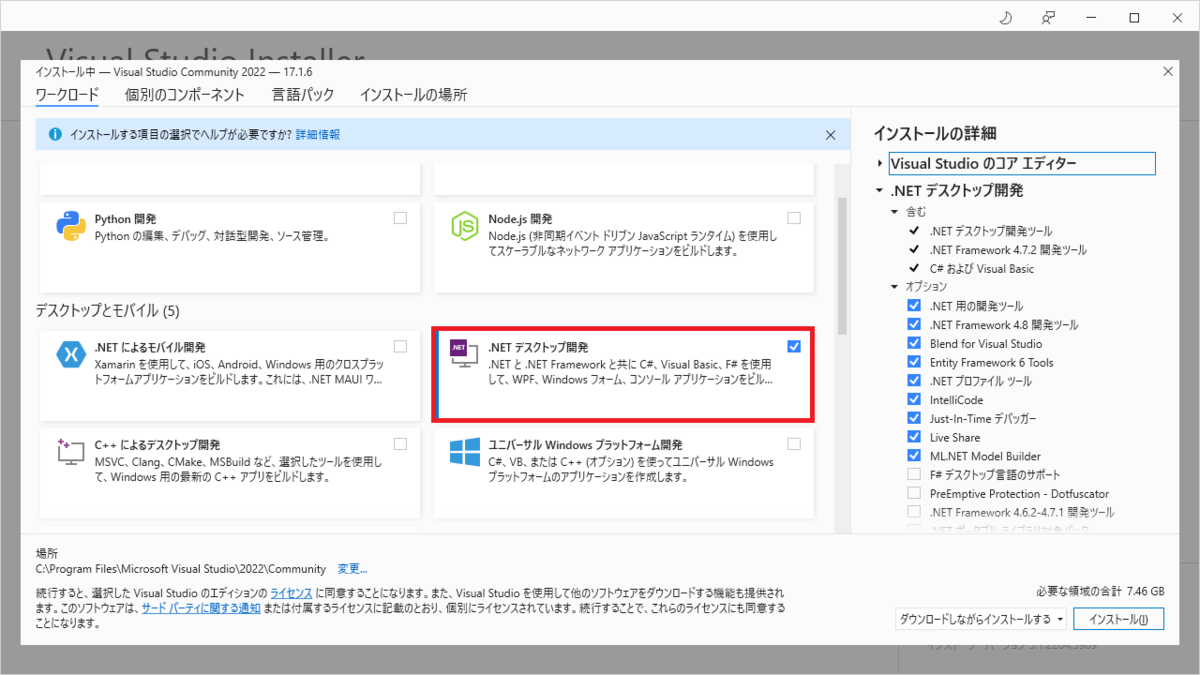Enable .NET Framework 4.6.2-4.7.1 開発ツール option

click(913, 512)
